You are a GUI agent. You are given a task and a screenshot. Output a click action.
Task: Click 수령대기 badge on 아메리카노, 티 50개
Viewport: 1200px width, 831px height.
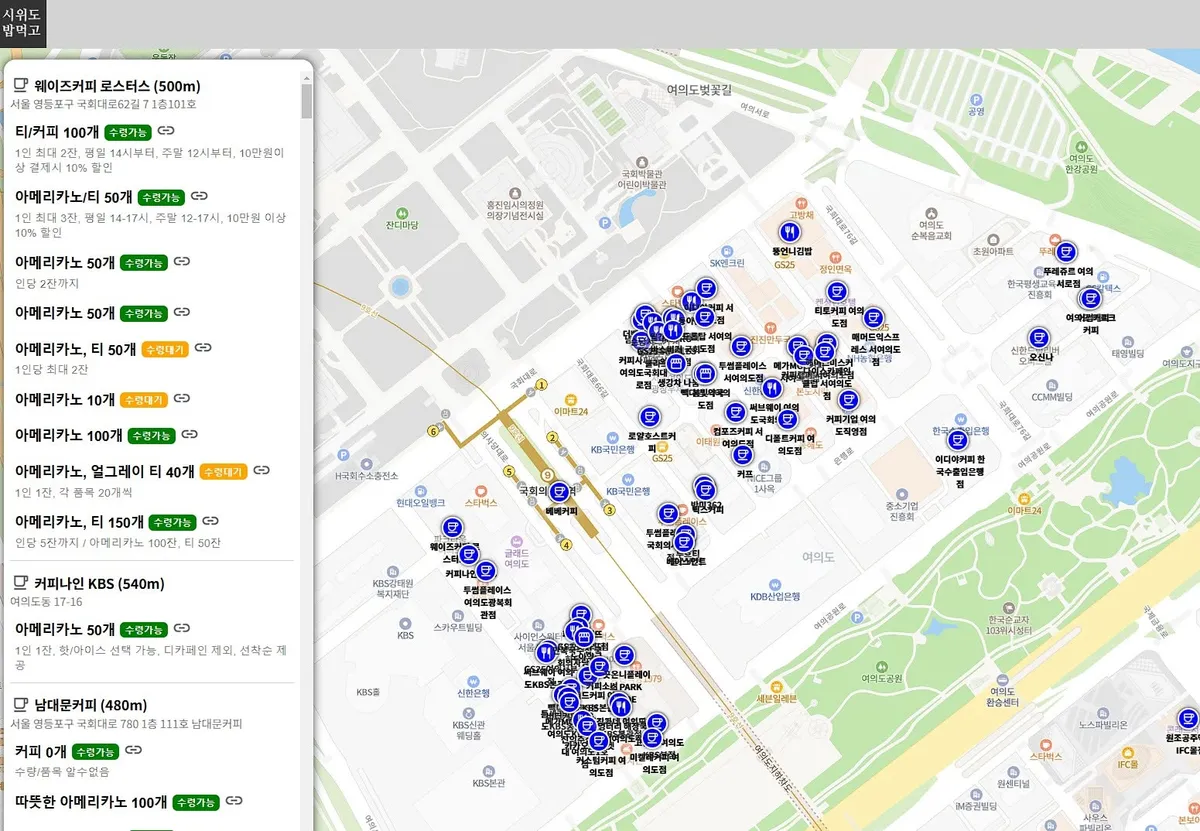tap(165, 349)
